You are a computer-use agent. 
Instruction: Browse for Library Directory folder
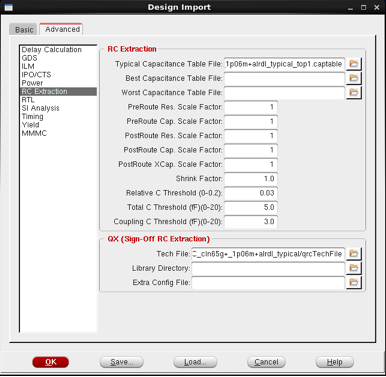[354, 268]
